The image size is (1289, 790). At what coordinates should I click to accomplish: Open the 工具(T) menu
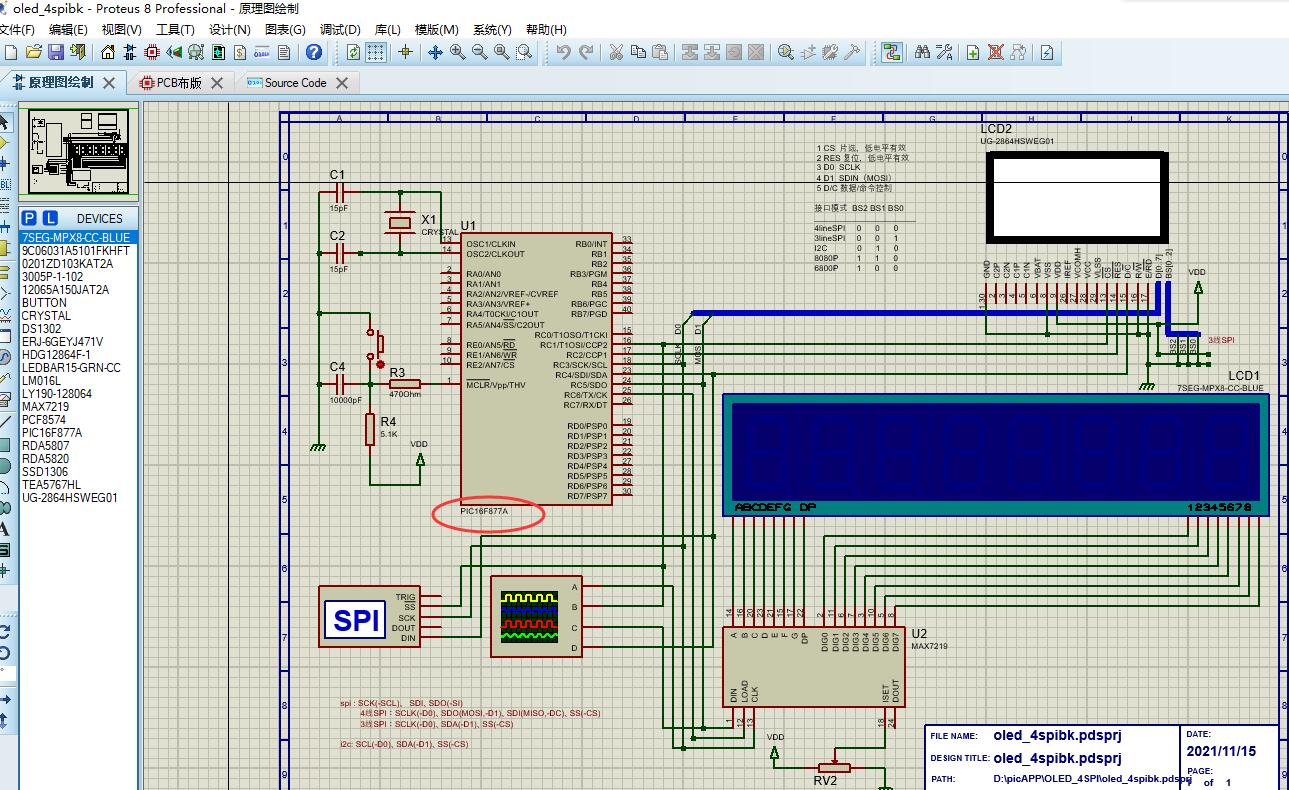[x=175, y=29]
